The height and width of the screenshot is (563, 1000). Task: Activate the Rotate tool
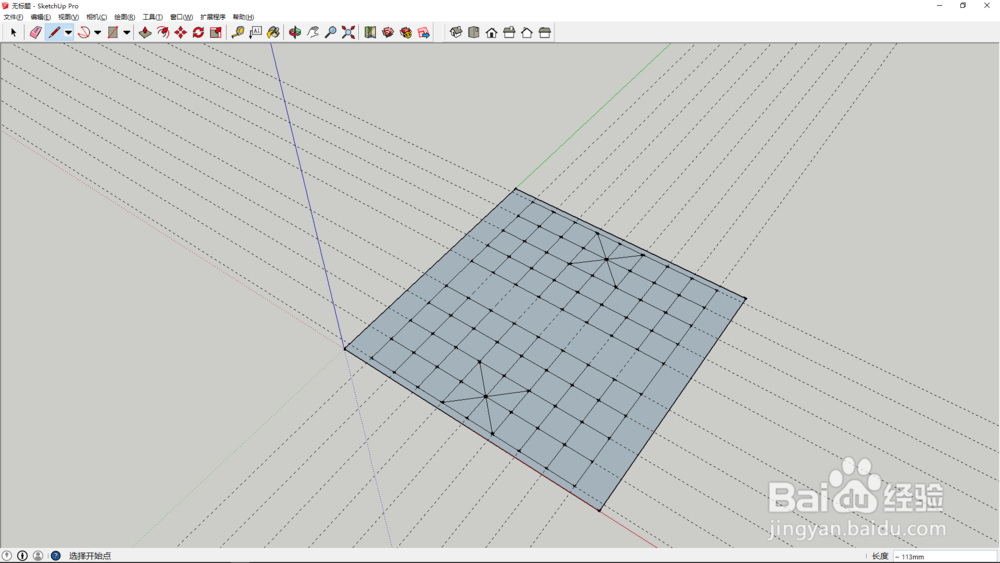coord(198,33)
